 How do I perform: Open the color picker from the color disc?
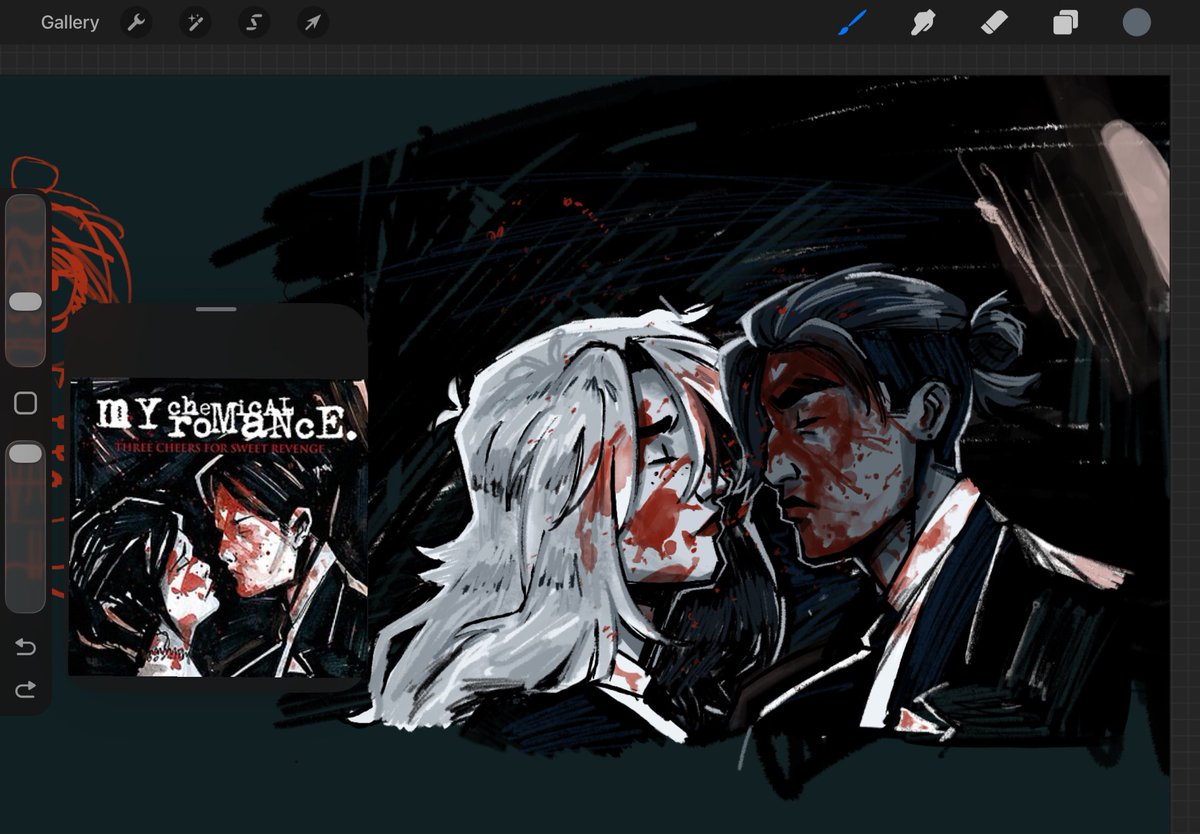1136,21
